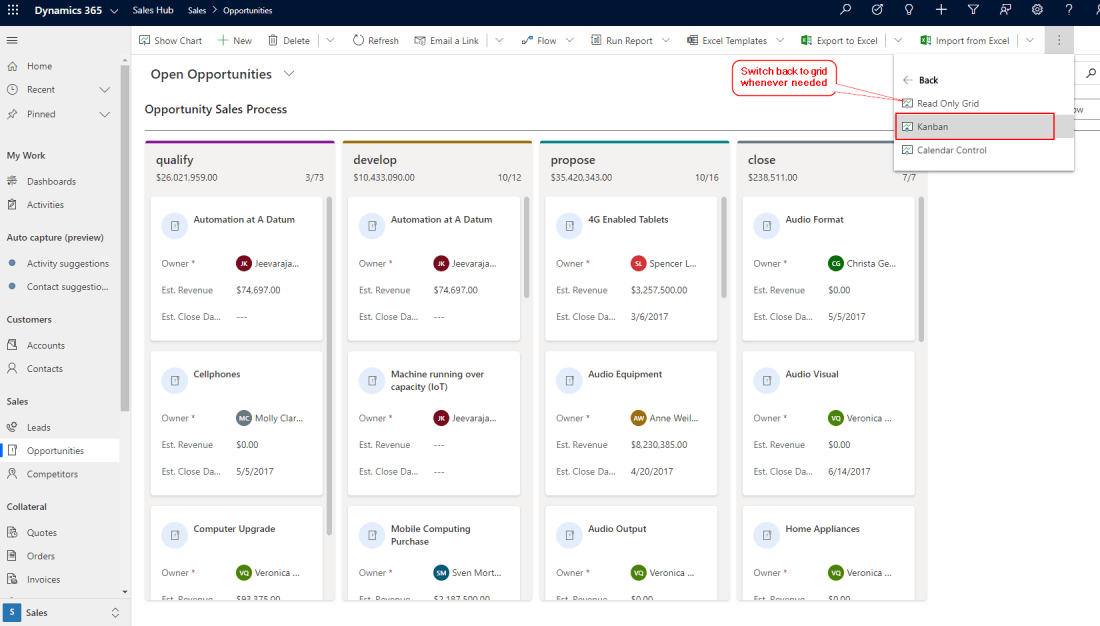Click the more commands ellipsis button

pyautogui.click(x=1059, y=40)
